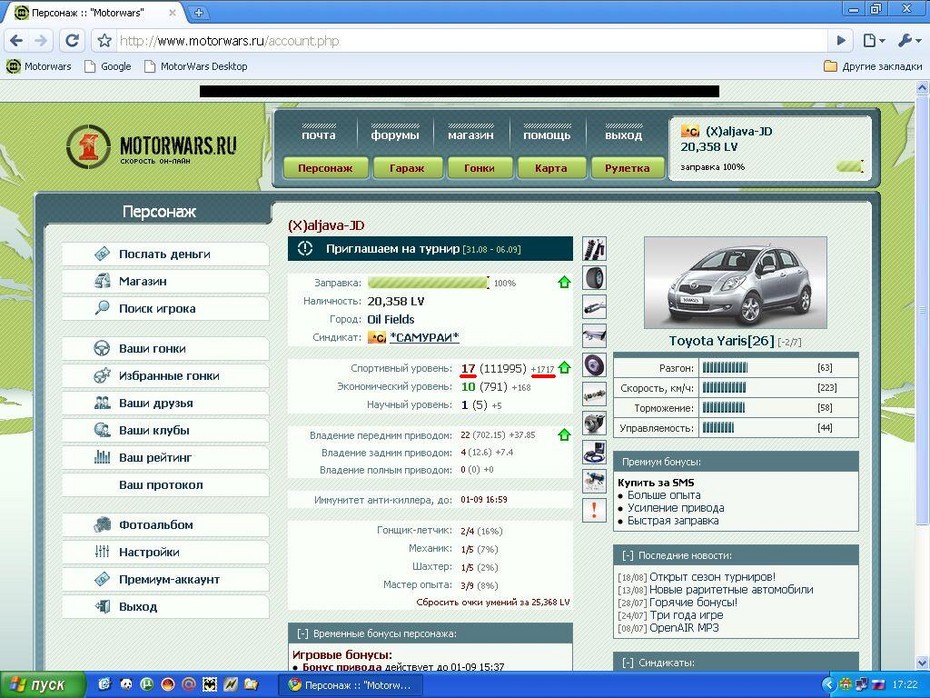
Task: Switch to the Рулетка tab
Action: click(628, 168)
